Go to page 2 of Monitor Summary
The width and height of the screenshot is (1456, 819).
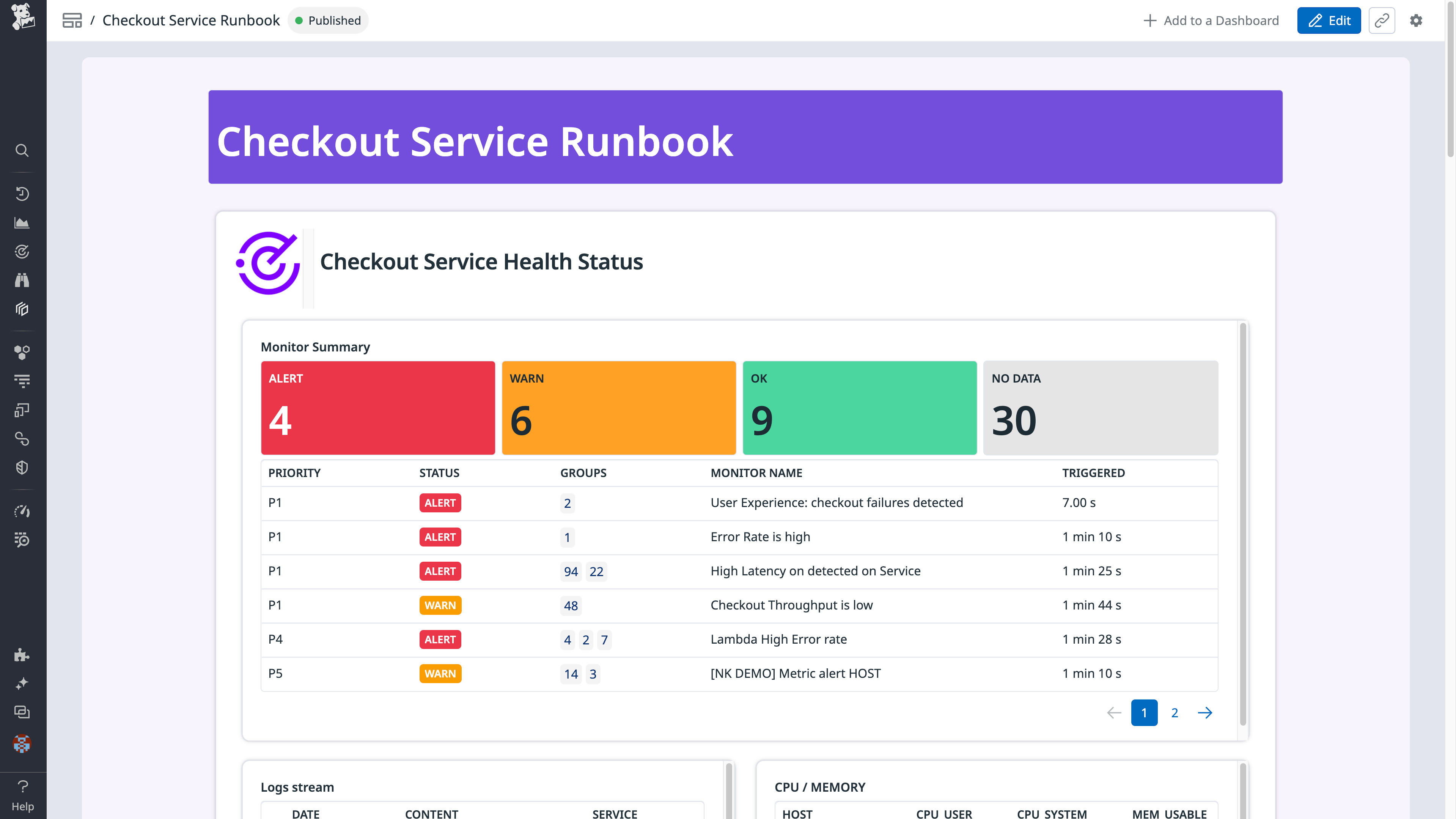coord(1175,713)
